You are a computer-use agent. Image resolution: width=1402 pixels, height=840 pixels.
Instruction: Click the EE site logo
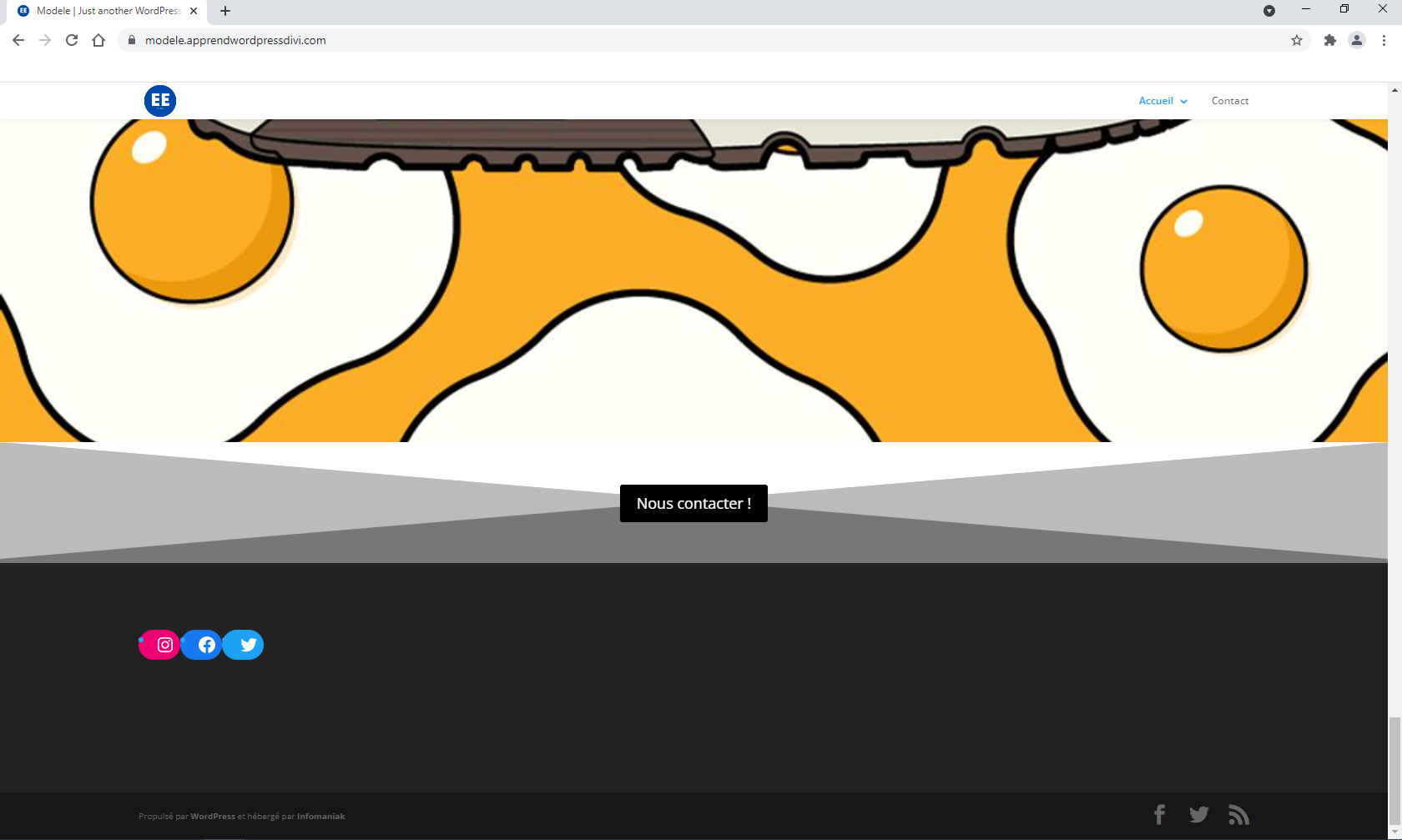coord(160,101)
